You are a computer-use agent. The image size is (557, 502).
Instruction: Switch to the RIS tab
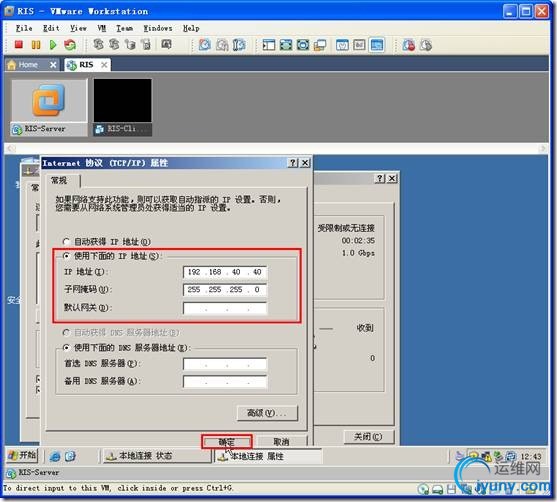(86, 65)
